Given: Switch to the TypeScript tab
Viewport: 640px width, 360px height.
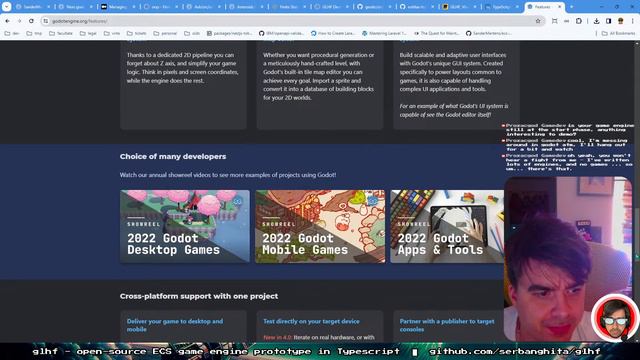Looking at the screenshot, I should click(x=502, y=7).
